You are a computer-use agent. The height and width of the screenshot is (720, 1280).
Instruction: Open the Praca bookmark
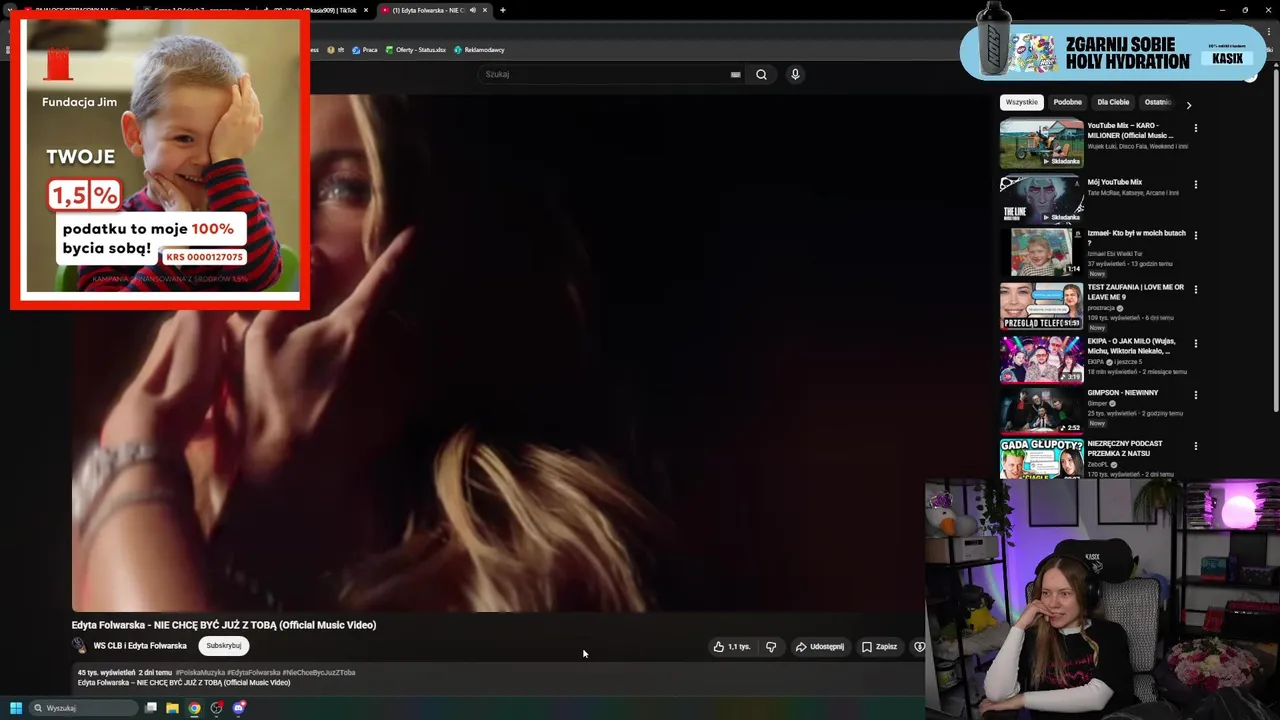364,49
